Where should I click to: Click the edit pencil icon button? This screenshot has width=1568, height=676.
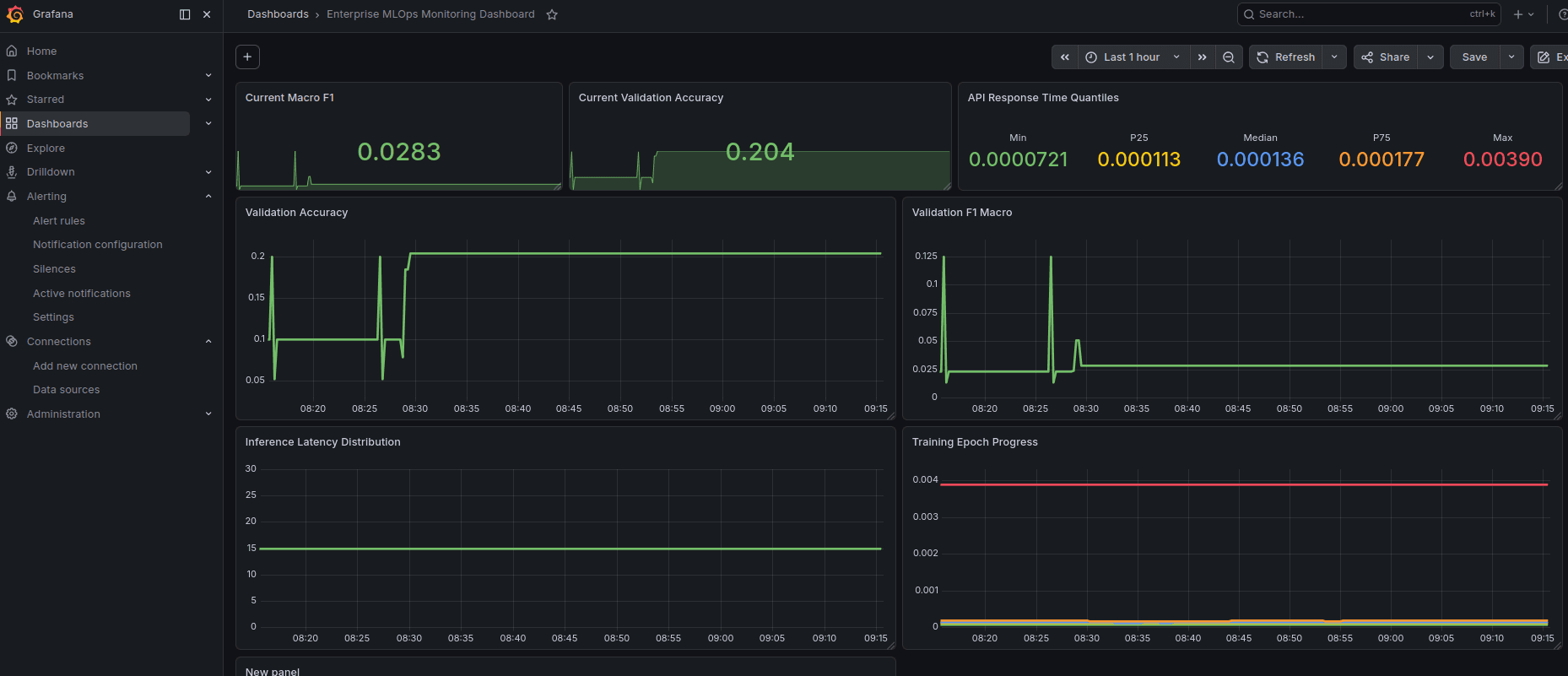point(1549,57)
